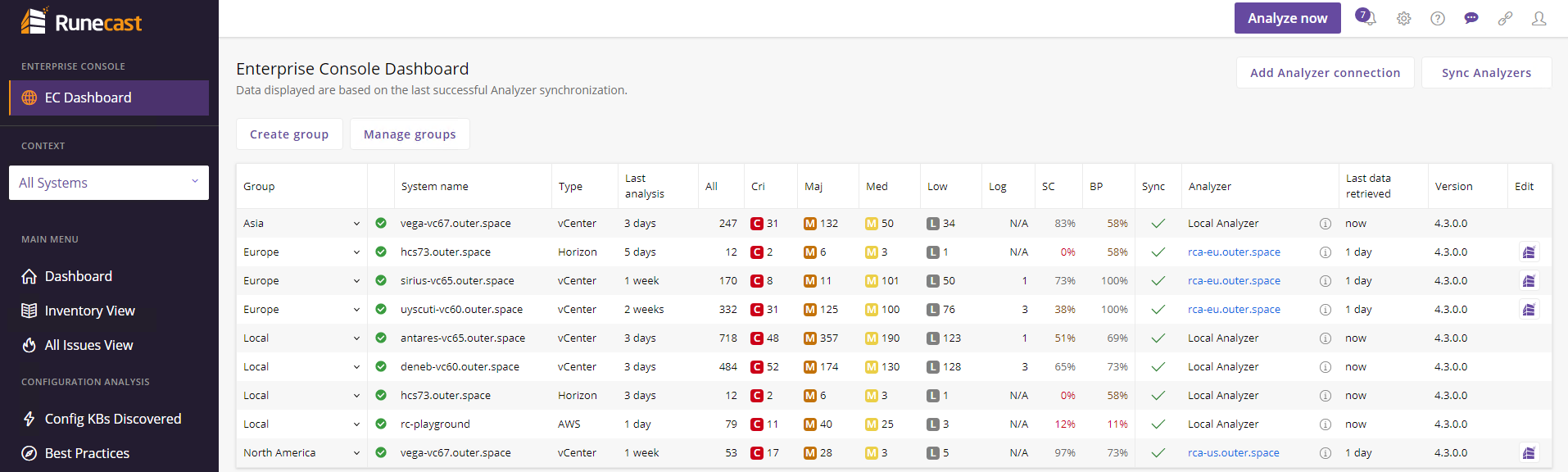The image size is (1568, 472).
Task: Click the edit icon for hcs73.outer.space Europe row
Action: tap(1529, 252)
